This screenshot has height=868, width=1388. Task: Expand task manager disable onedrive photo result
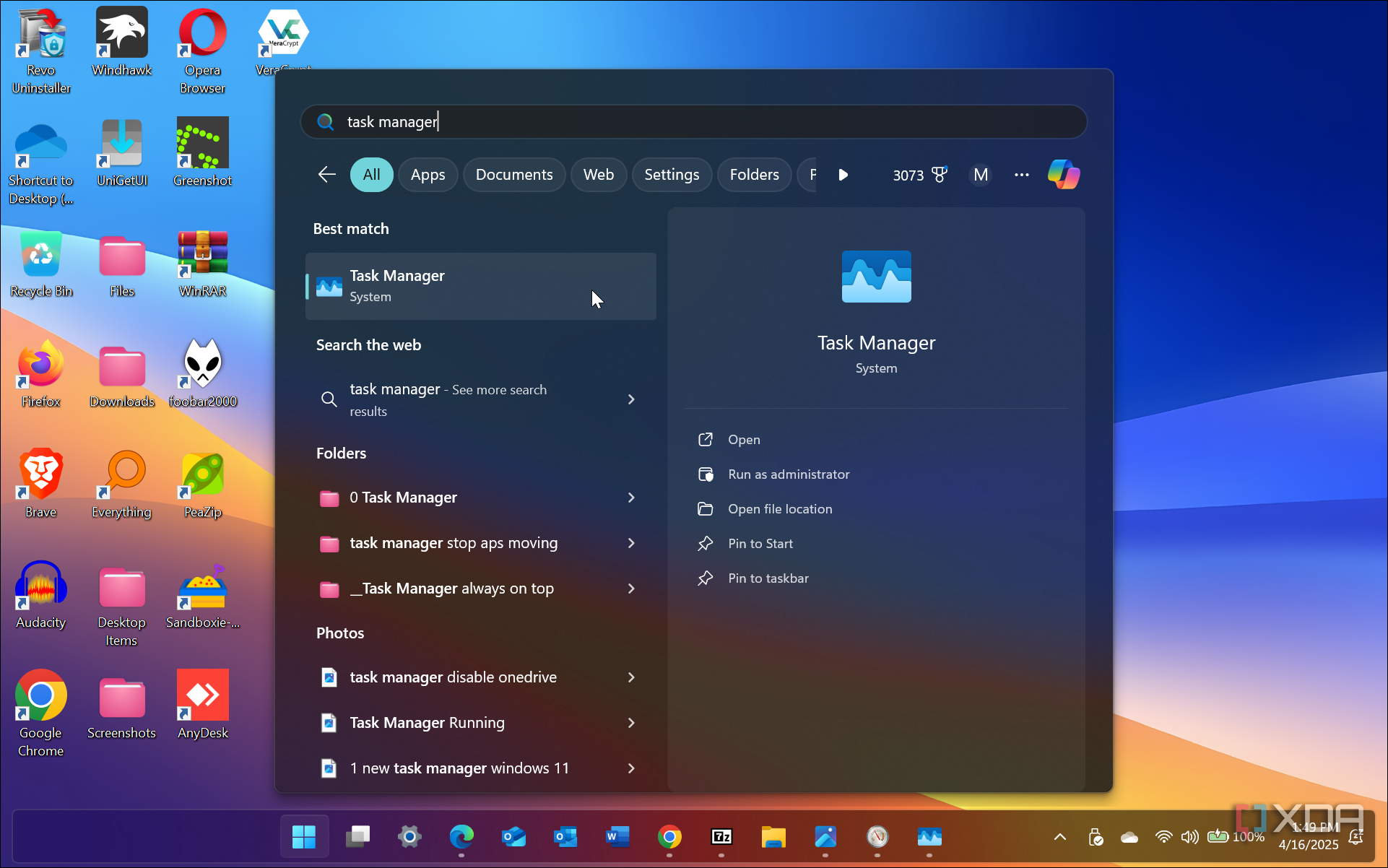(x=631, y=677)
